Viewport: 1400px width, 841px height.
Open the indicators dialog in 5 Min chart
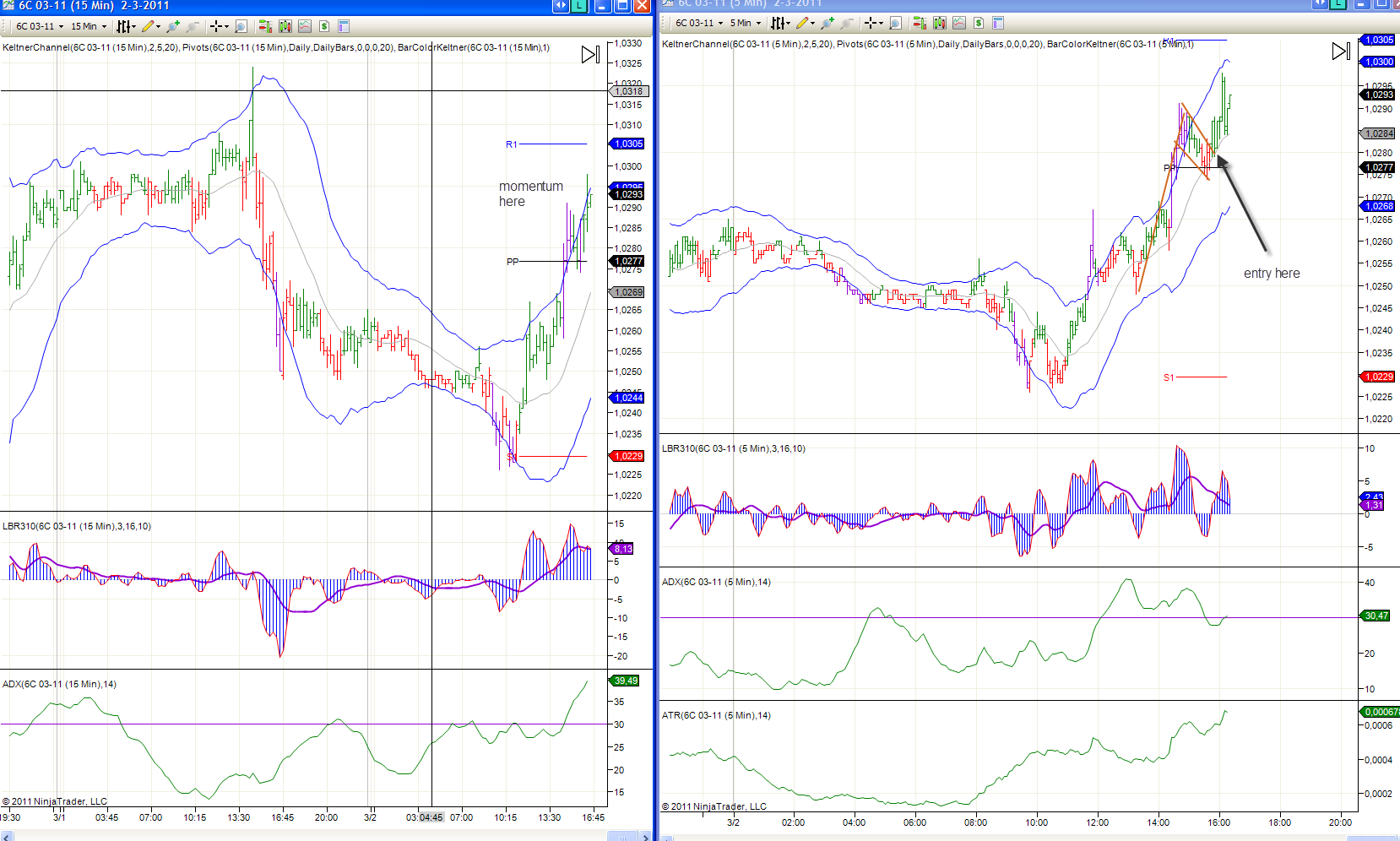coord(959,23)
